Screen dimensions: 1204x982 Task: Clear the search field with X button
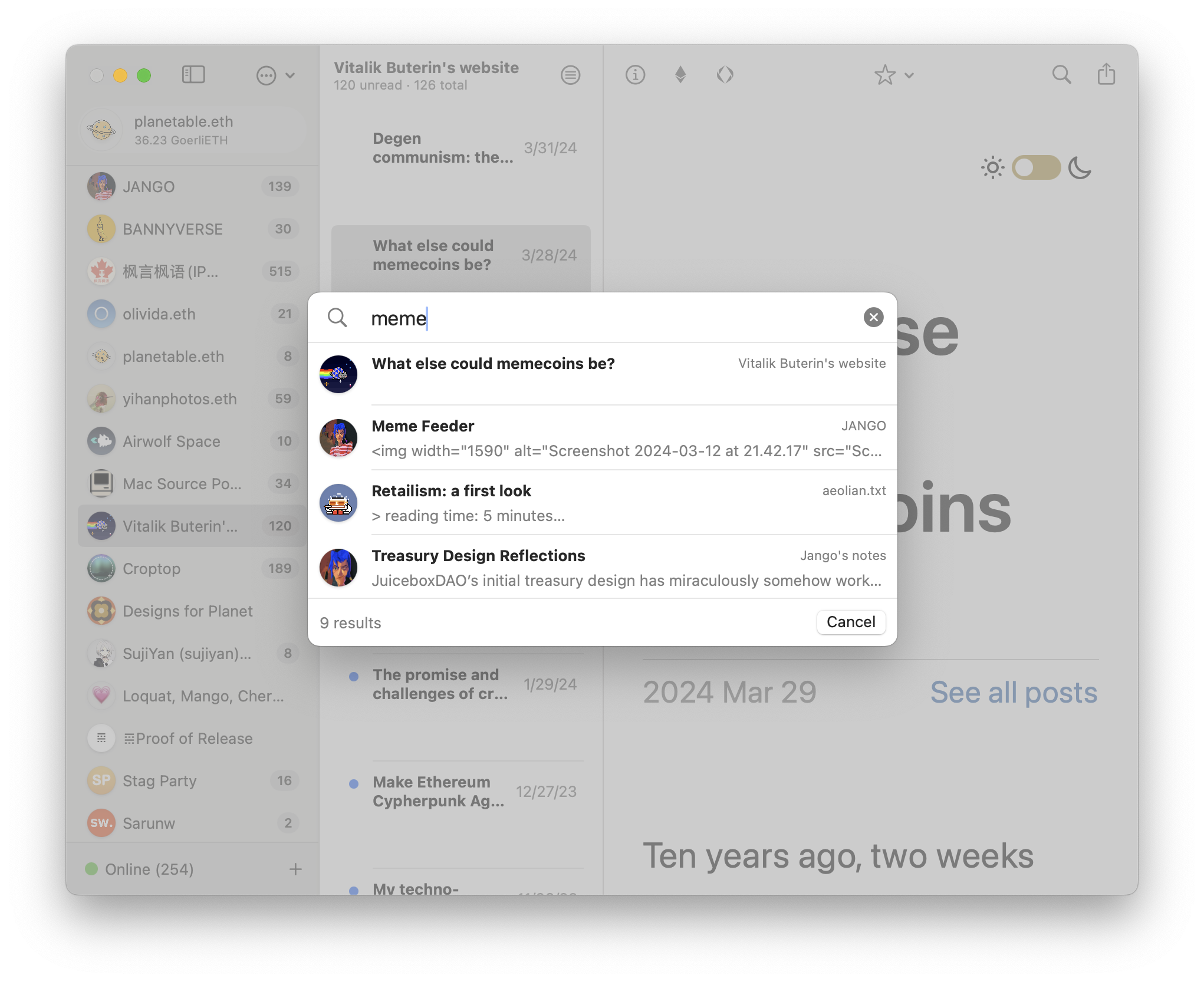[873, 317]
